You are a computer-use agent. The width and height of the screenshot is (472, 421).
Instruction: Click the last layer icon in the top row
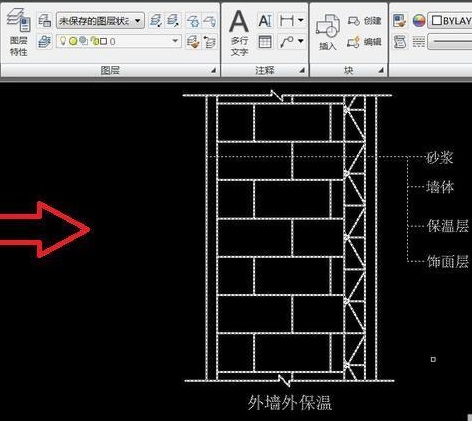click(x=210, y=21)
